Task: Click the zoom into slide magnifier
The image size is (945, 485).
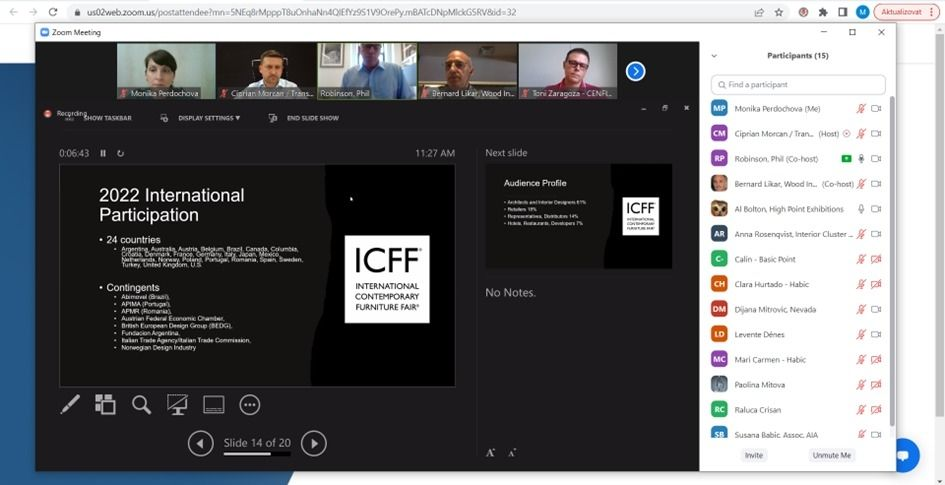Action: pyautogui.click(x=141, y=405)
